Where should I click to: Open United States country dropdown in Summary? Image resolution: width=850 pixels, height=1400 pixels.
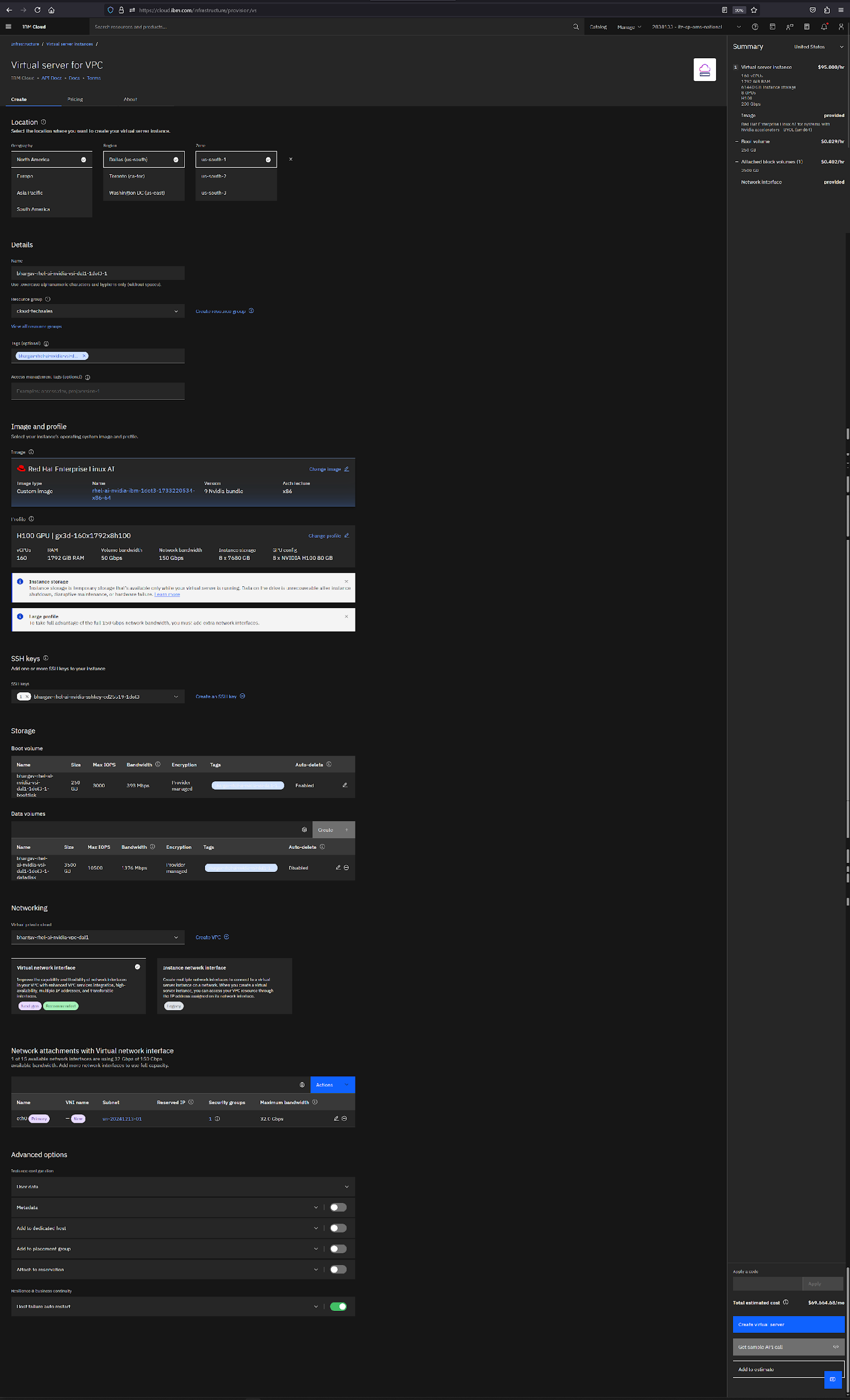pyautogui.click(x=818, y=46)
